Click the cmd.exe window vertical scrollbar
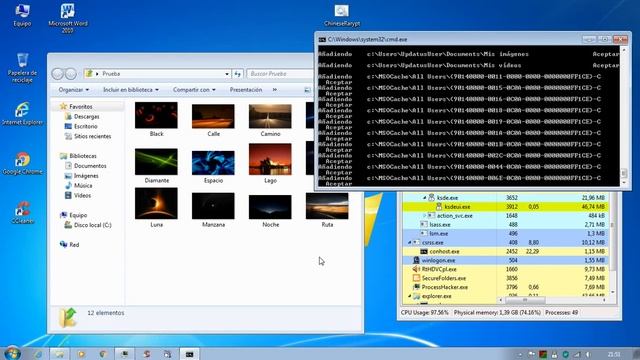Viewport: 640px width, 360px height. 624,116
